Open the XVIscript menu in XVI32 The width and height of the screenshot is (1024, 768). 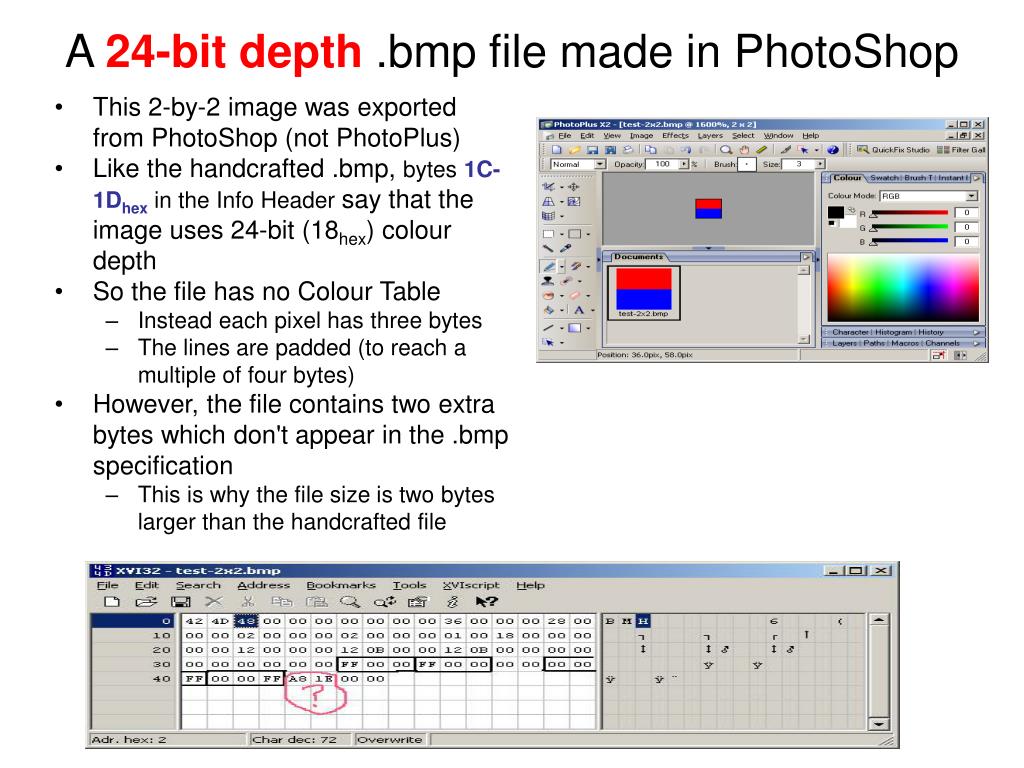pos(471,586)
